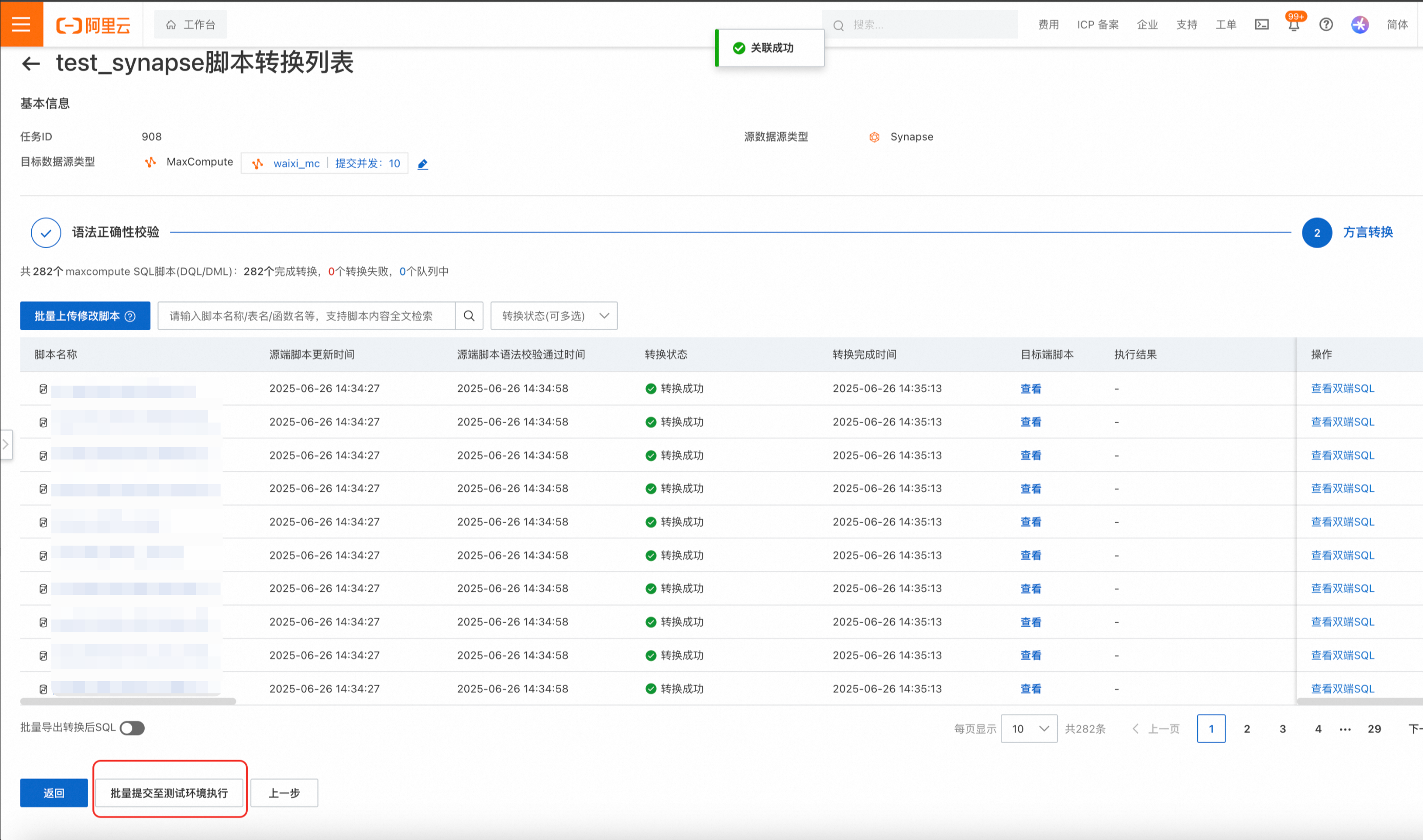
Task: Open the help question mark icon in the header
Action: 1326,24
